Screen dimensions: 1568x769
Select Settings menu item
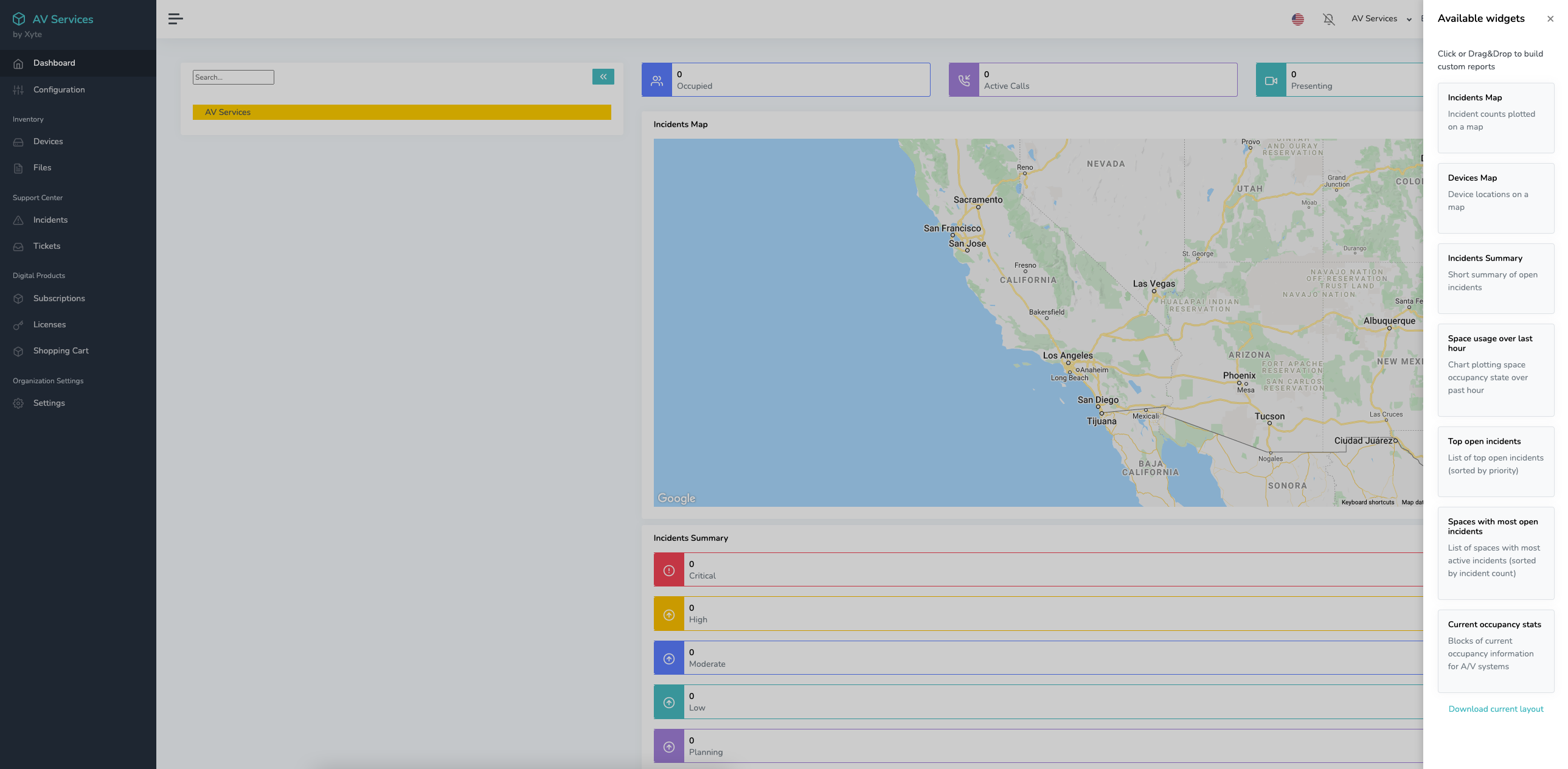point(48,403)
